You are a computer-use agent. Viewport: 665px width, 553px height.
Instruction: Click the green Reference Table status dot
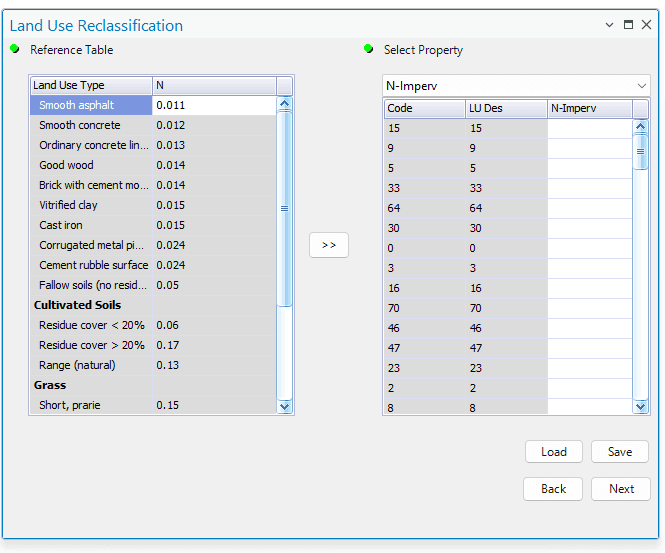[x=15, y=49]
